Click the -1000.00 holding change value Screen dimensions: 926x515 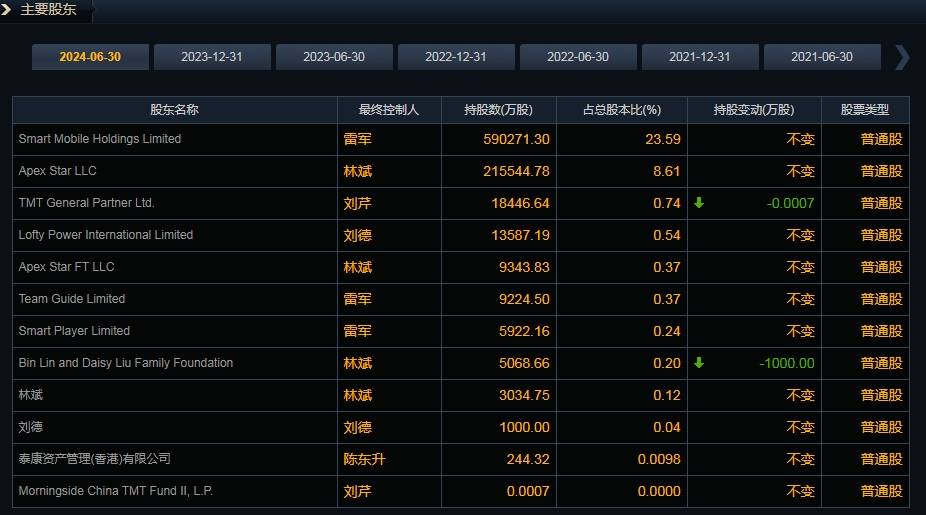787,363
